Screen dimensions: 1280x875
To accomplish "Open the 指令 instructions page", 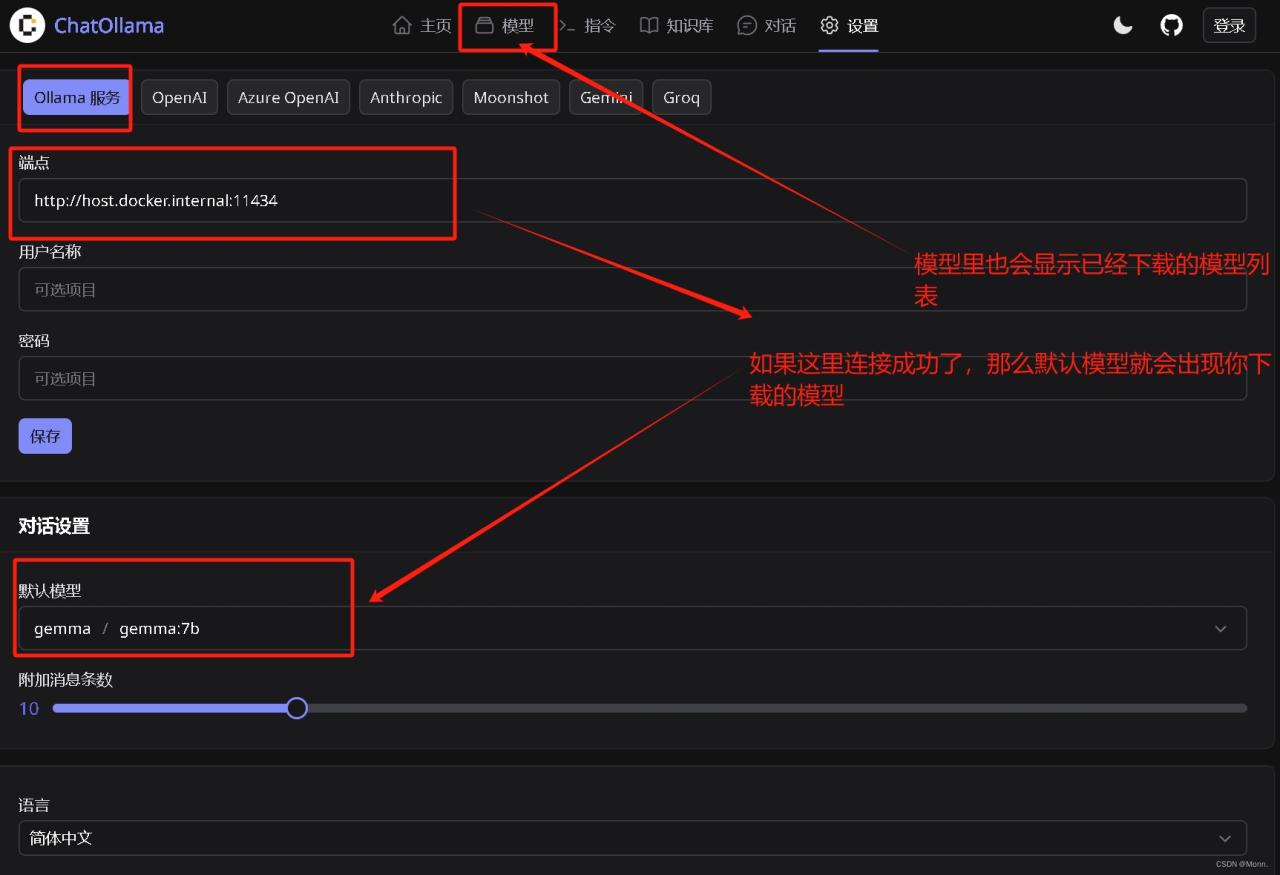I will point(587,26).
